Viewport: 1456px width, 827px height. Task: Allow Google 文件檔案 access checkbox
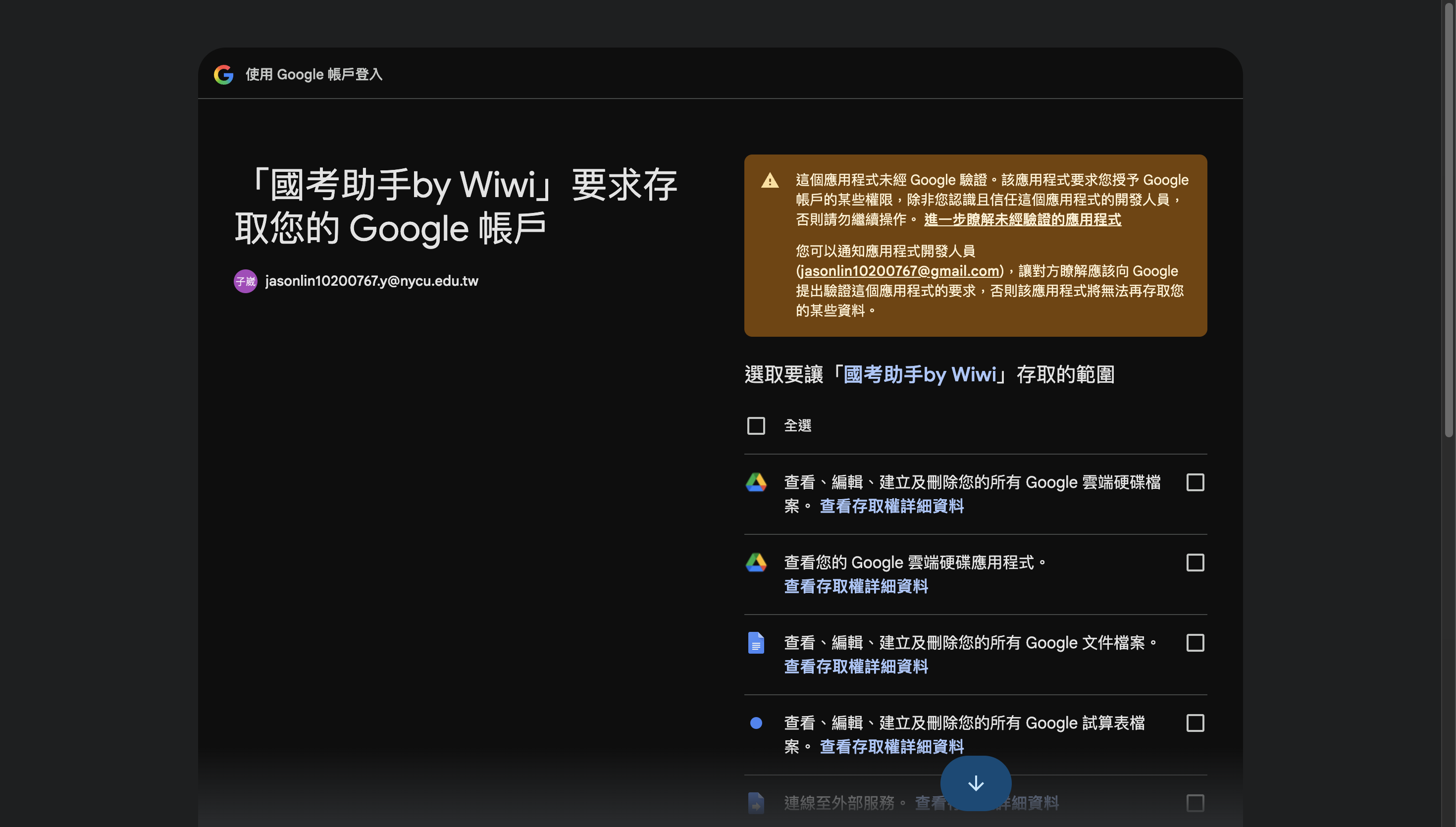pyautogui.click(x=1196, y=643)
